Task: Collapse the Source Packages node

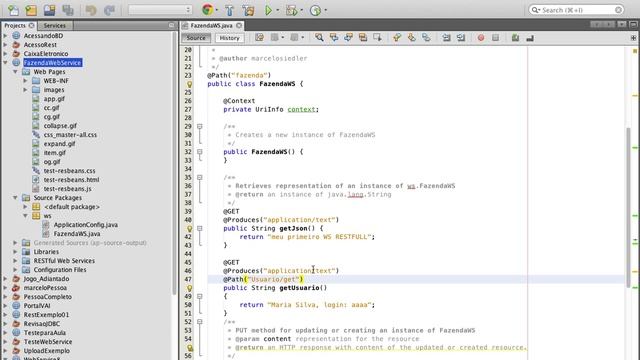Action: pyautogui.click(x=16, y=198)
